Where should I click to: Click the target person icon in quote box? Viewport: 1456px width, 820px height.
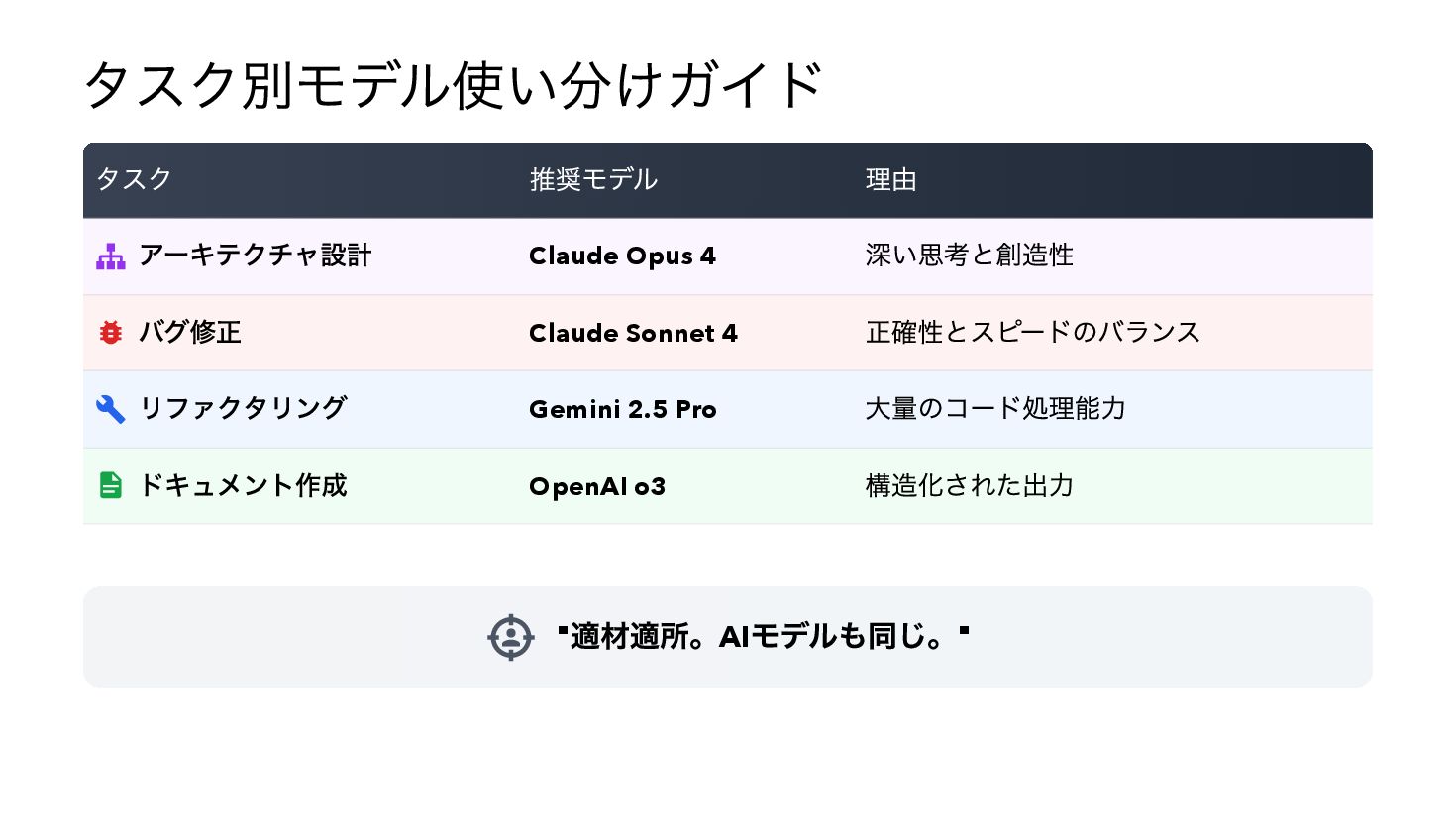click(x=511, y=637)
